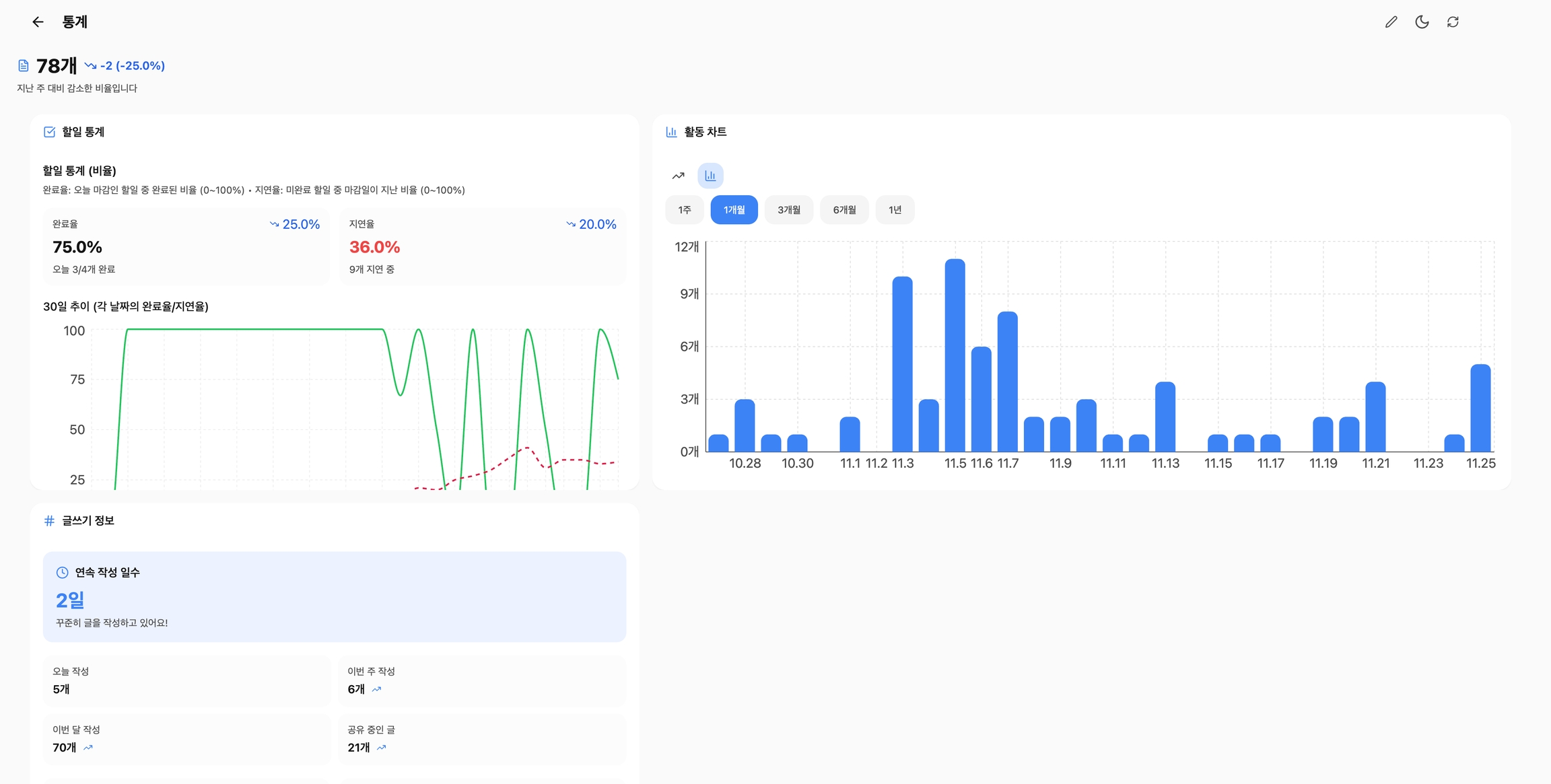
Task: Click the 글쓰기 정보 hash icon
Action: tap(49, 521)
